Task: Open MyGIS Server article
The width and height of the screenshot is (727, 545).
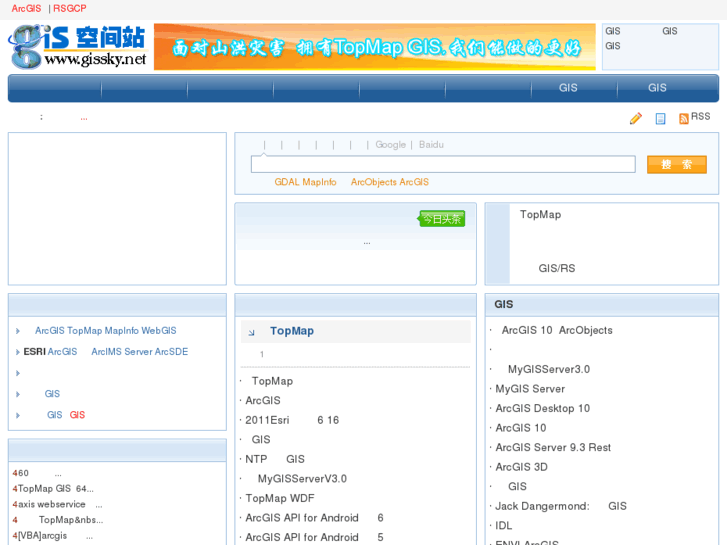Action: tap(530, 388)
